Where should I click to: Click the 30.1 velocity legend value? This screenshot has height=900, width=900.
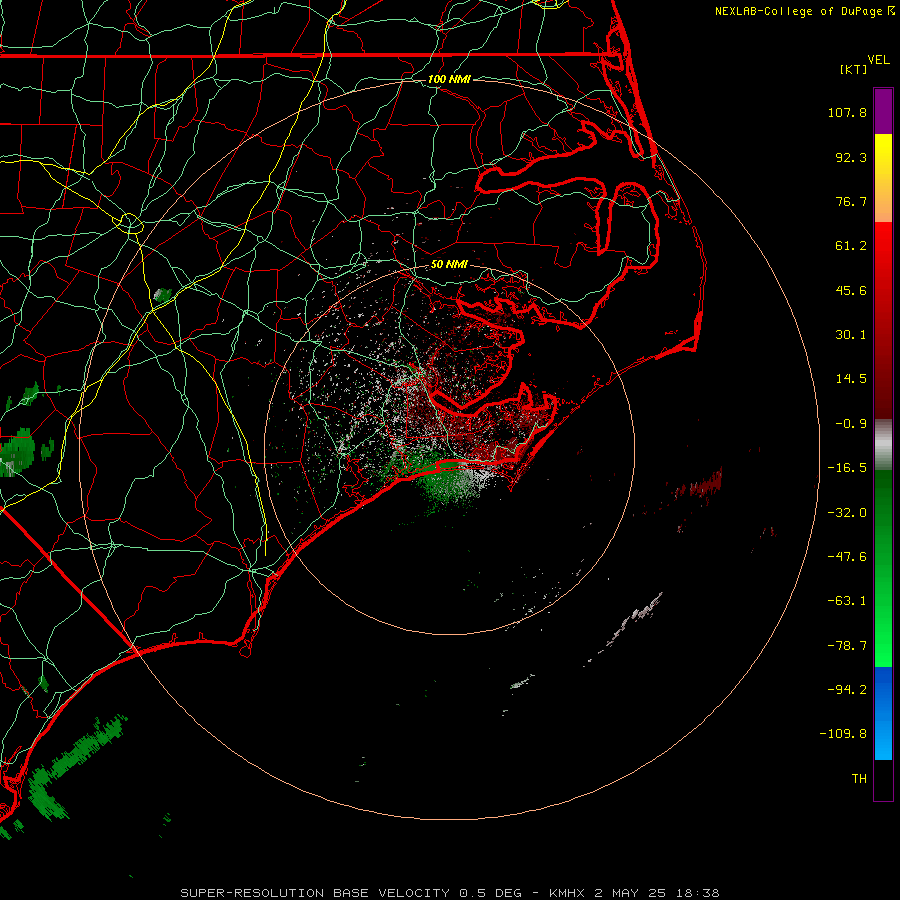851,335
